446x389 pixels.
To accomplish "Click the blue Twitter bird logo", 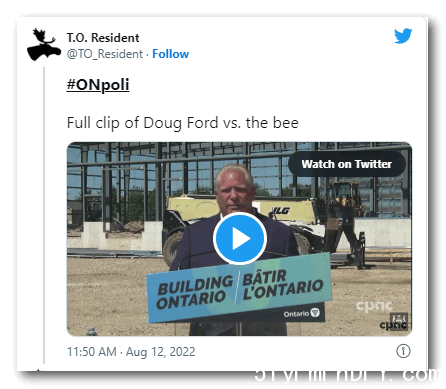I will [403, 36].
